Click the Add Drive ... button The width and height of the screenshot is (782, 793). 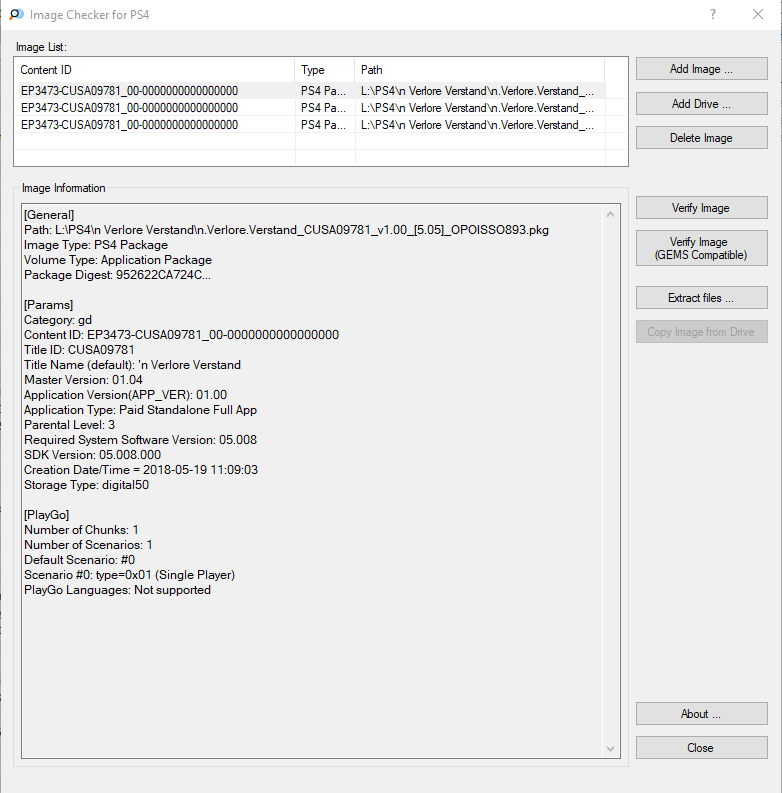coord(702,104)
